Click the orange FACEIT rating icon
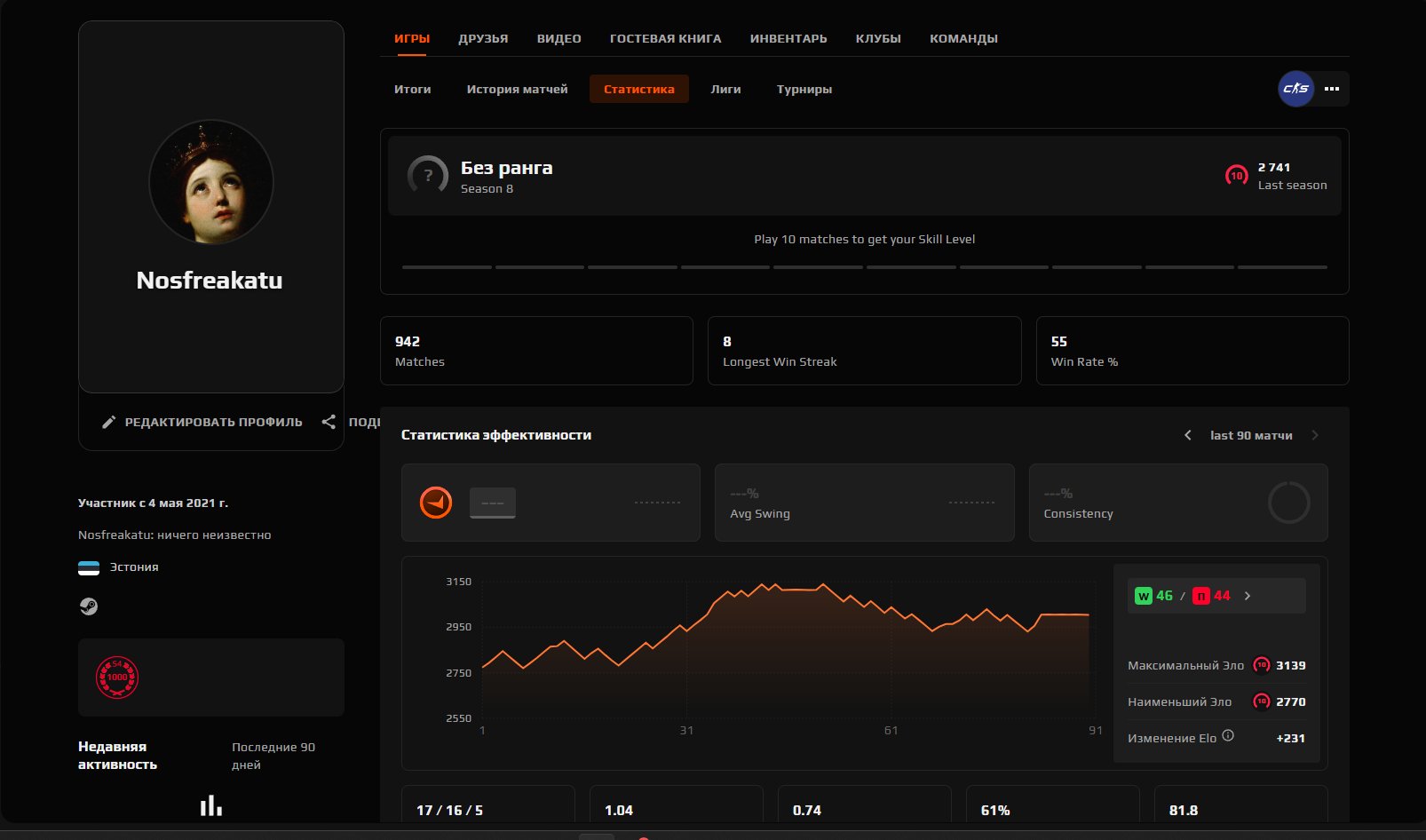The width and height of the screenshot is (1426, 840). click(436, 503)
